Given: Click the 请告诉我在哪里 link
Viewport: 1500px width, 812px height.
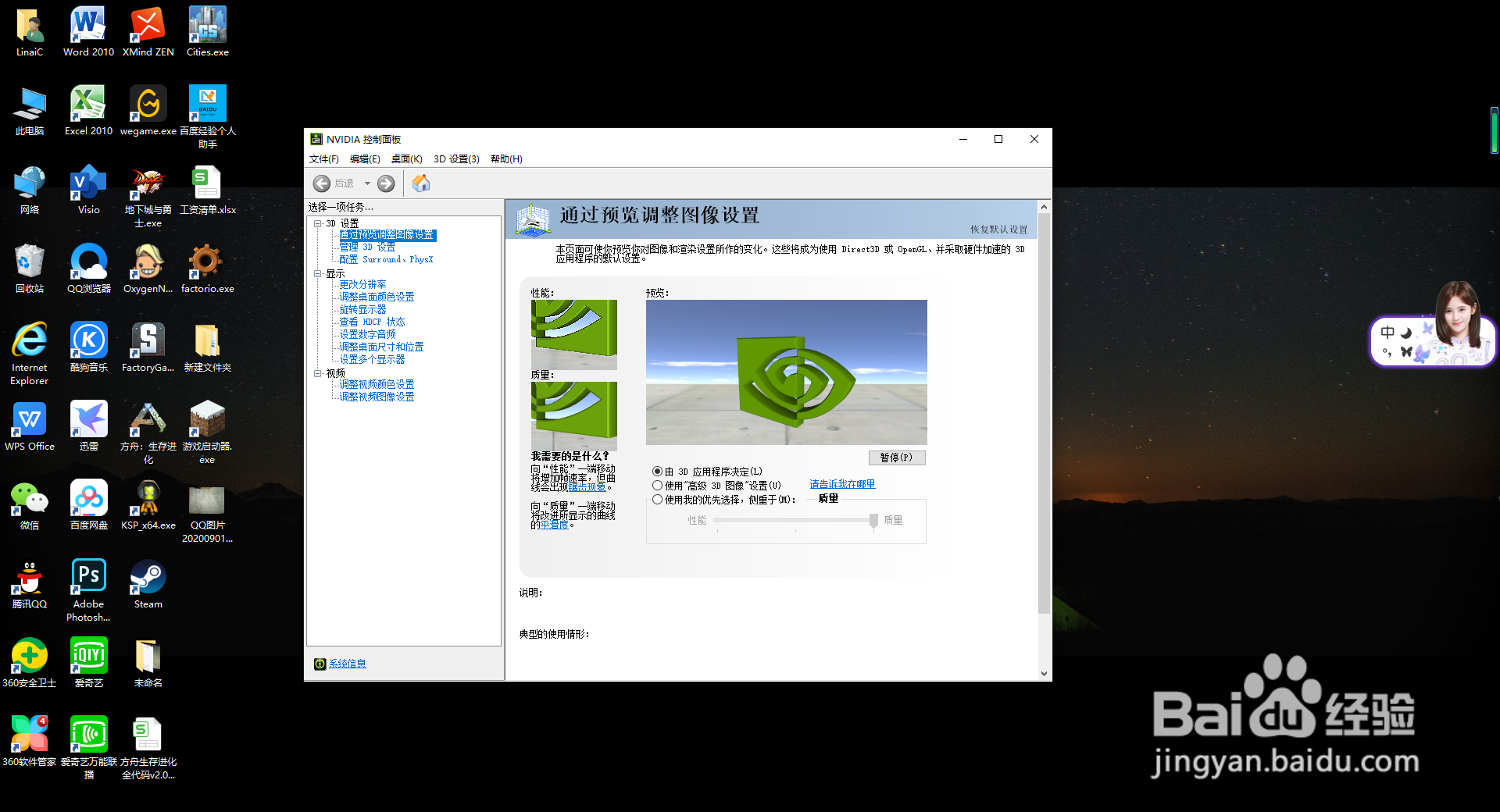Looking at the screenshot, I should (x=842, y=484).
